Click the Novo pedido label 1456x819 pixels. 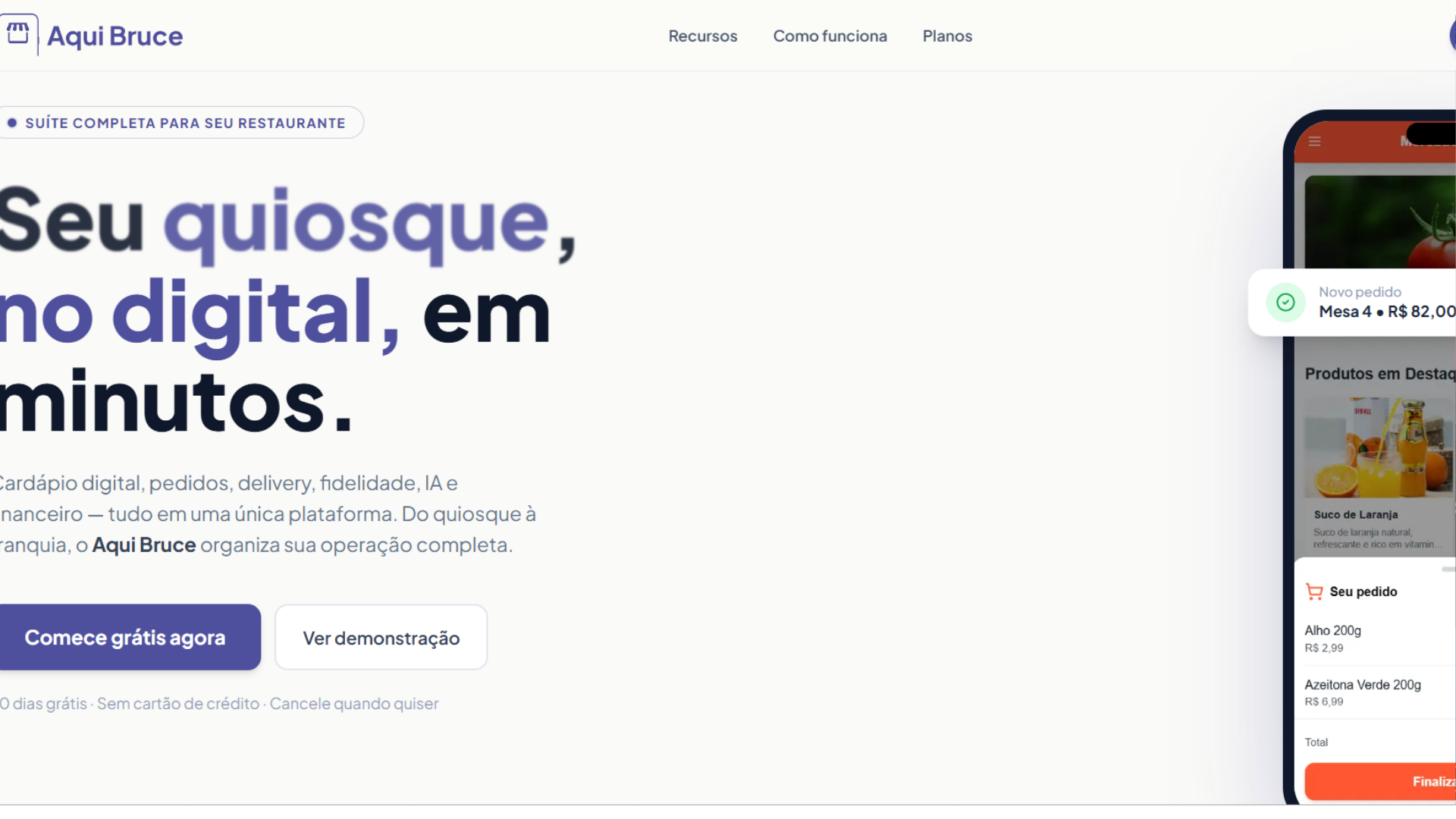1360,292
